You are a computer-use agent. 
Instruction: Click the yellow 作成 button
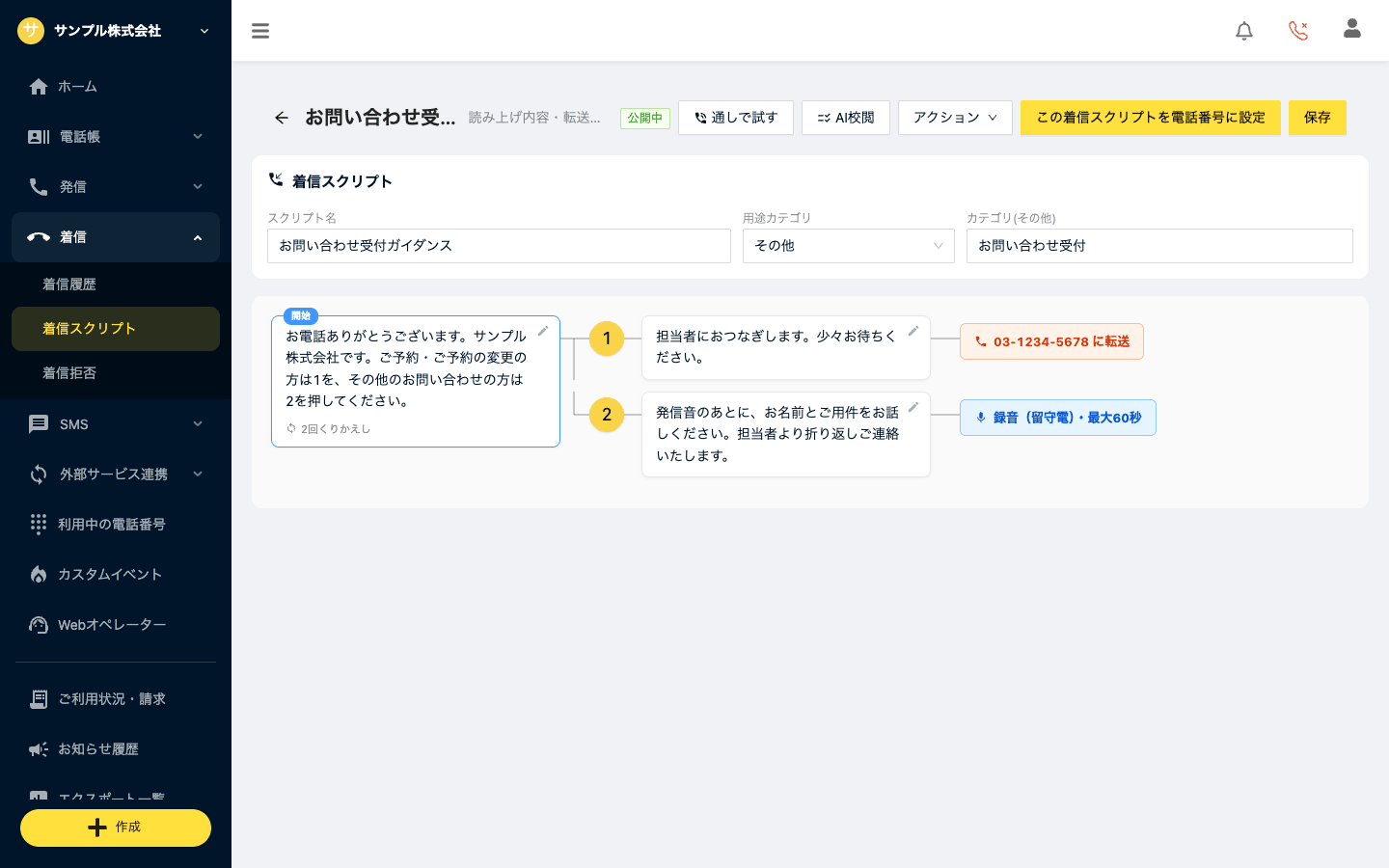pyautogui.click(x=116, y=827)
